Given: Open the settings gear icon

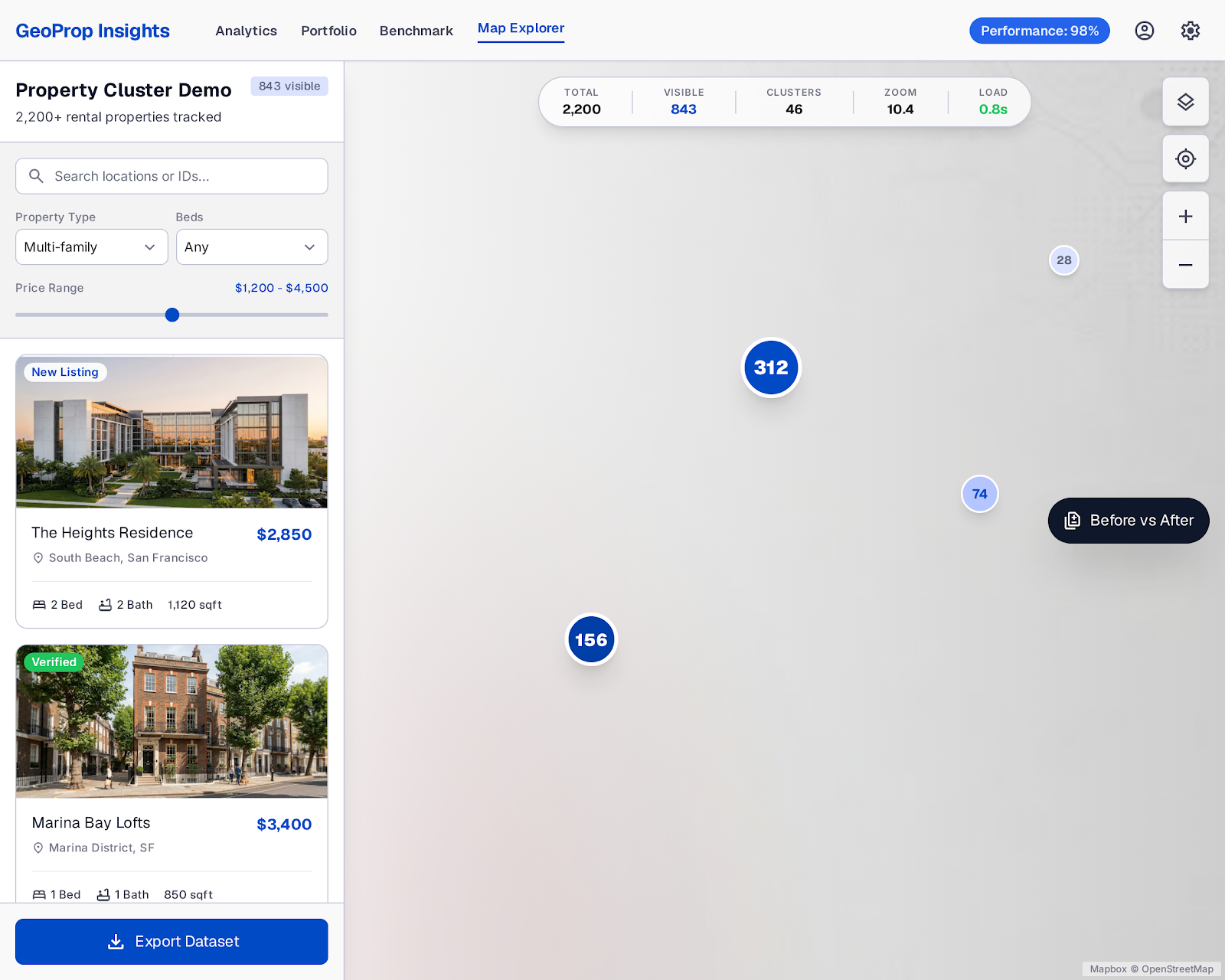Looking at the screenshot, I should 1191,31.
